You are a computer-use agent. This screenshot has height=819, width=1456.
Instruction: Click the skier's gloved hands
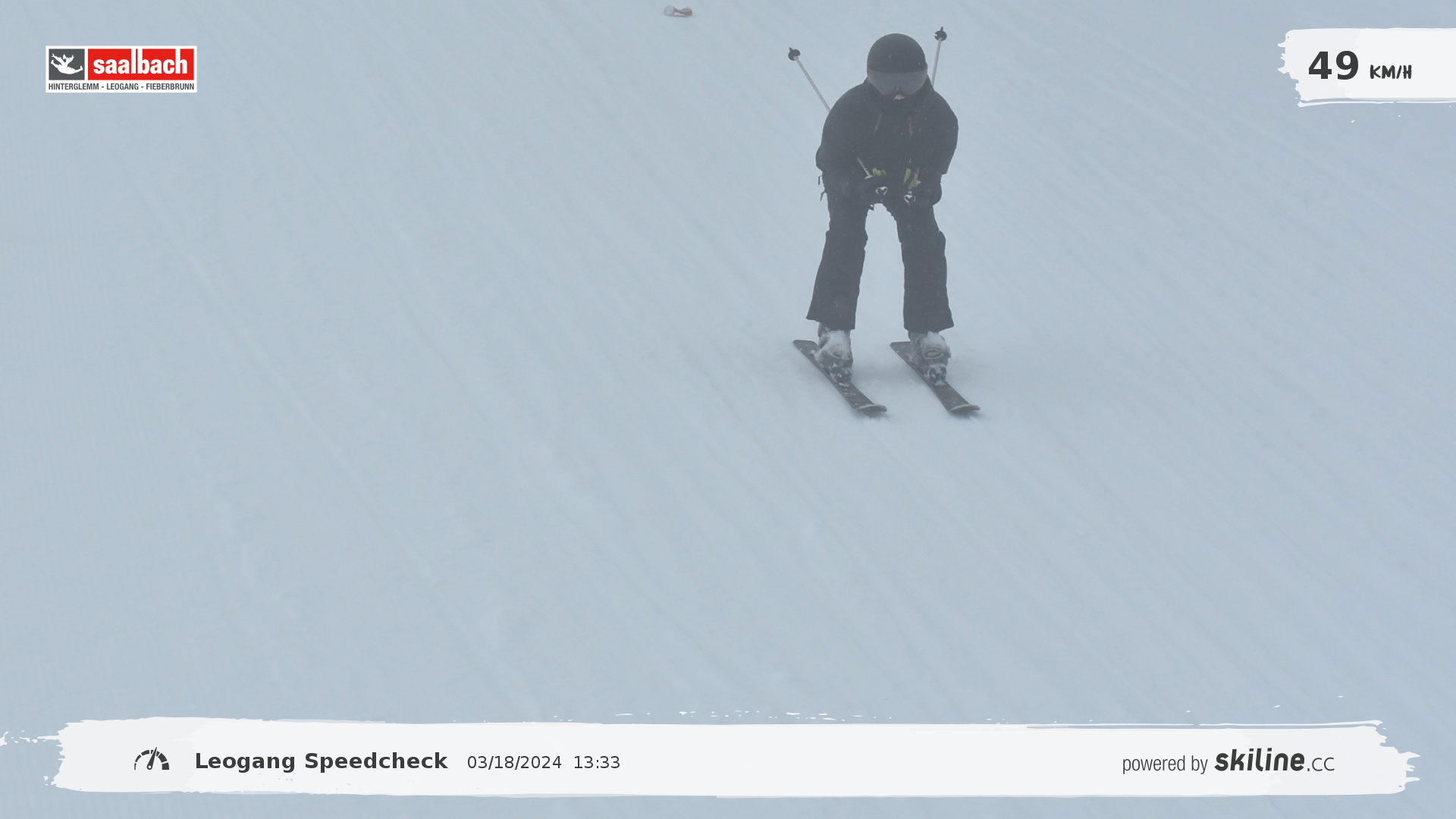coord(893,188)
